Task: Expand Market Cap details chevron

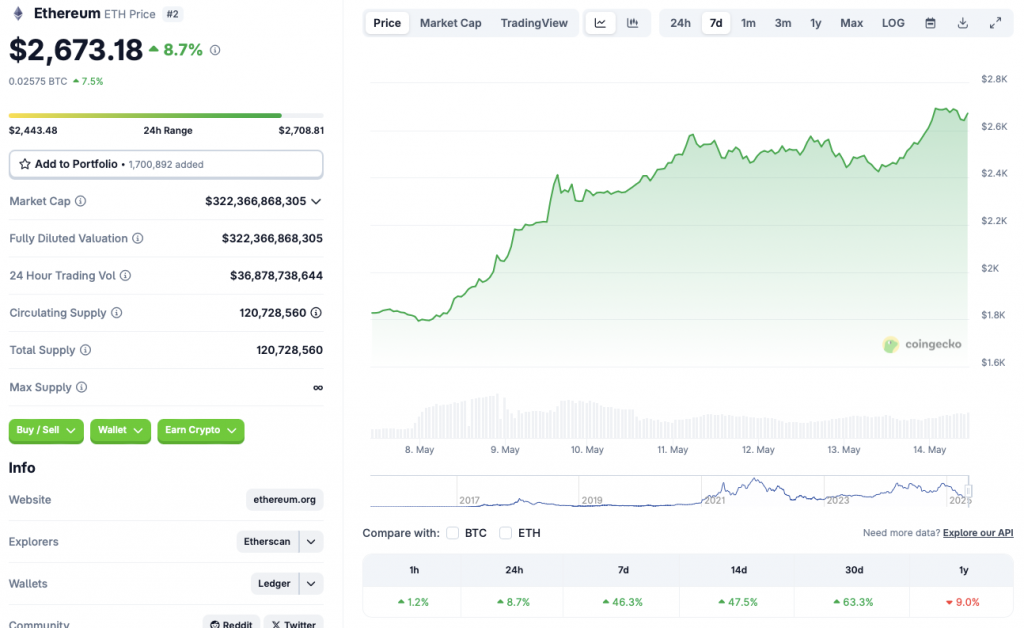Action: click(316, 201)
